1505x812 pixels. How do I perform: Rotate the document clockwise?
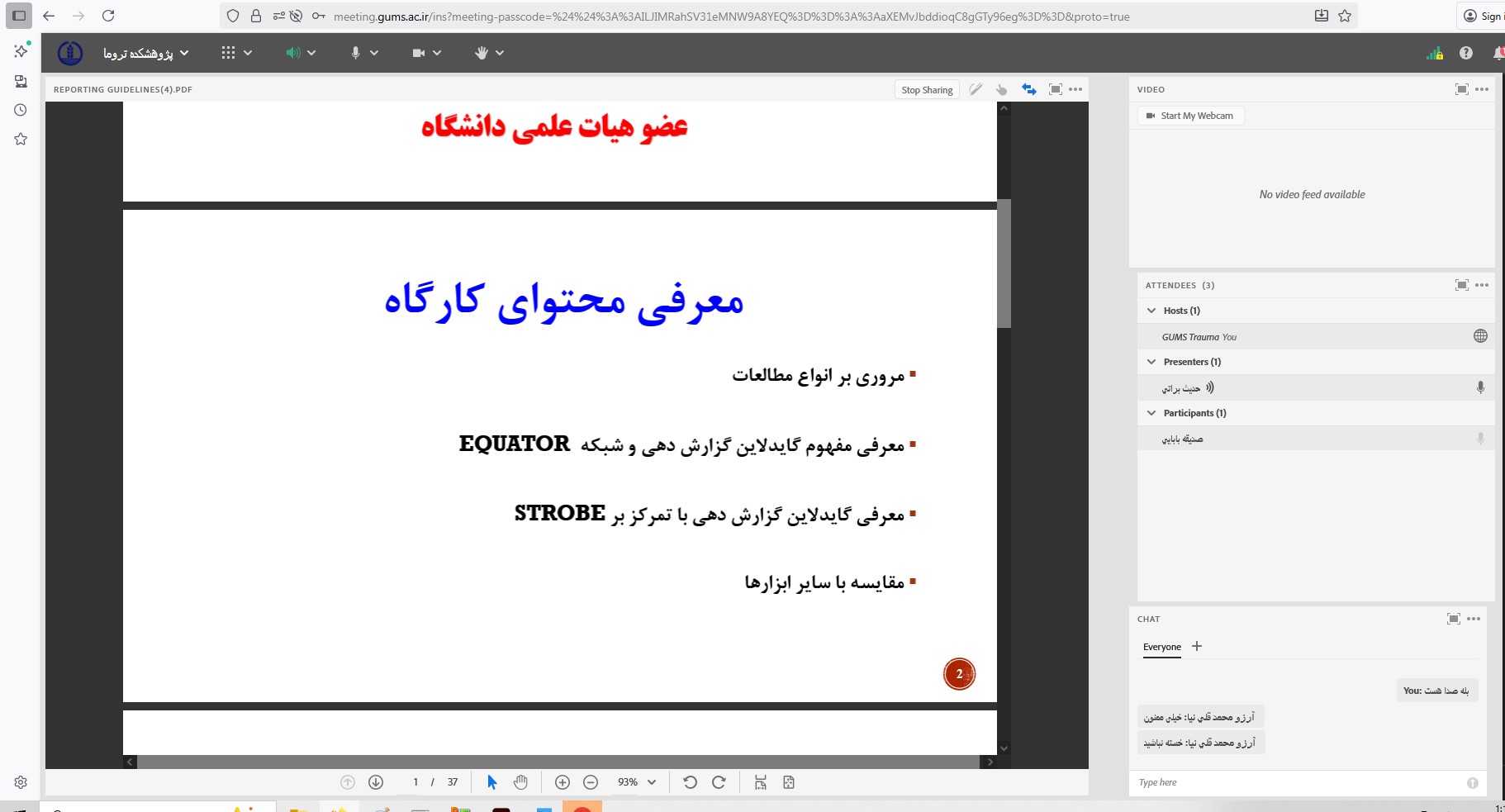[x=719, y=782]
